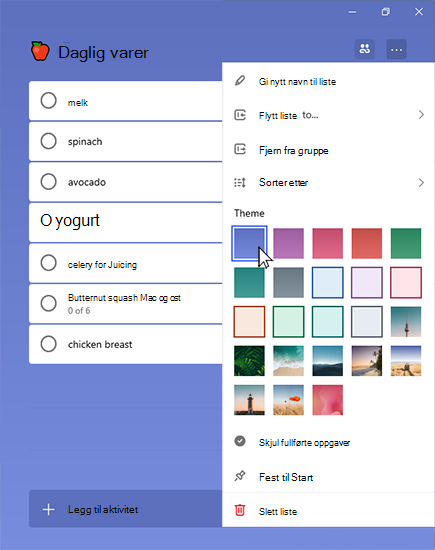Image resolution: width=435 pixels, height=550 pixels.
Task: Select the lighthouse photo theme thumbnail
Action: click(x=249, y=400)
